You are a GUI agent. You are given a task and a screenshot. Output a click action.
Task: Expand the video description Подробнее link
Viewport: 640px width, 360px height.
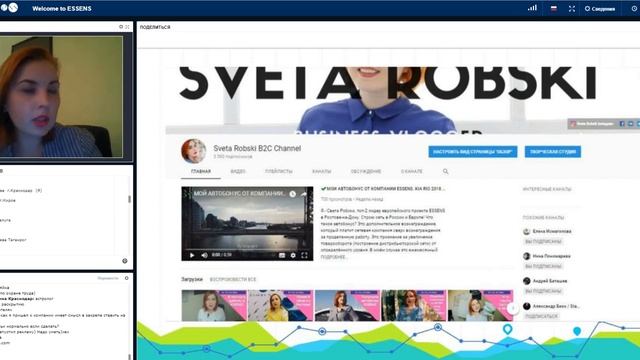(333, 257)
